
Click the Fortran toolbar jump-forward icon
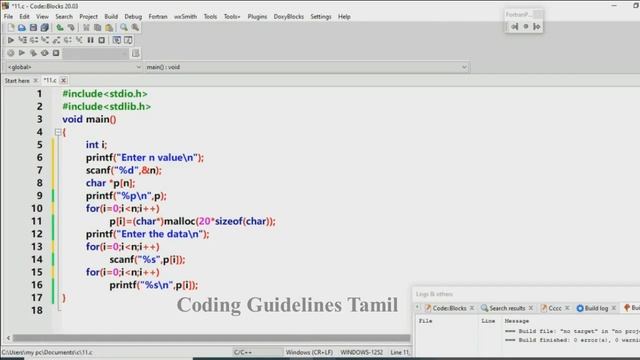pos(537,27)
